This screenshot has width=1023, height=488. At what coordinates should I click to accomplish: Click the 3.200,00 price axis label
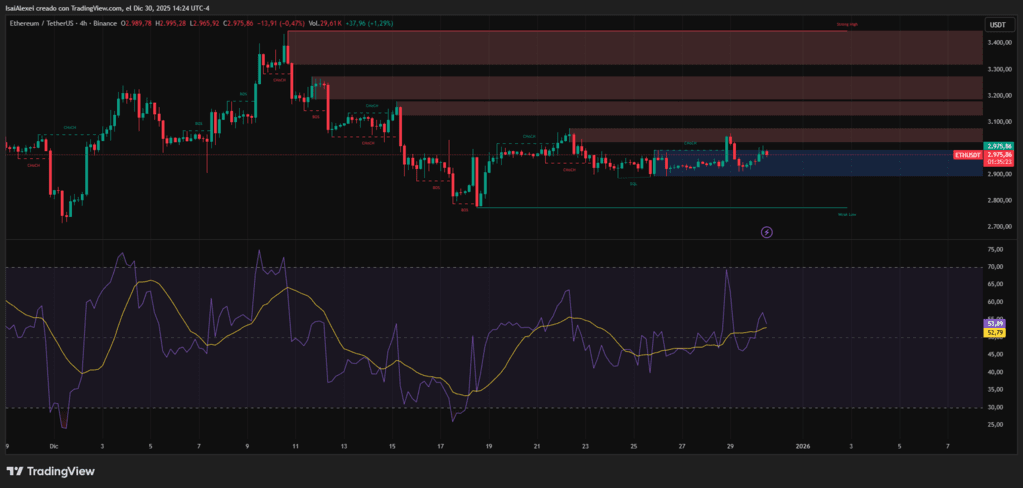(x=1000, y=95)
